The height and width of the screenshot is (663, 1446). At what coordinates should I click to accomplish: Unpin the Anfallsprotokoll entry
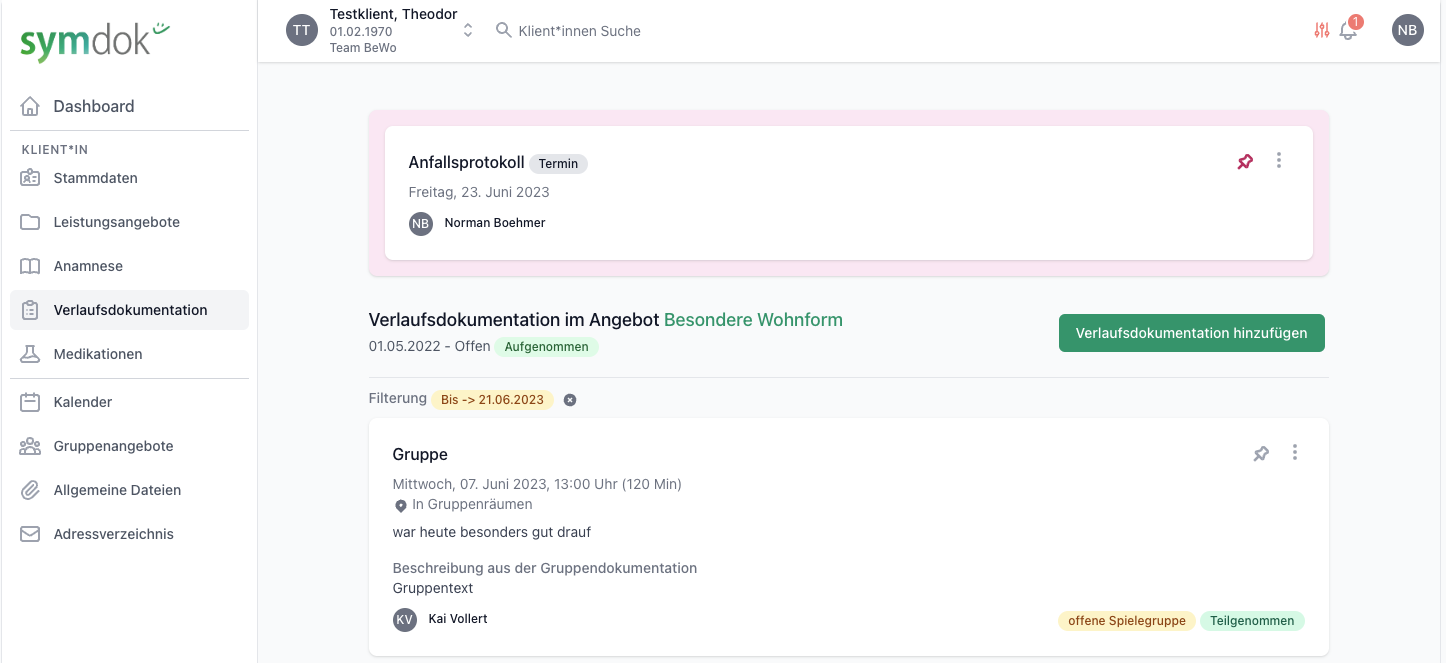pyautogui.click(x=1245, y=161)
